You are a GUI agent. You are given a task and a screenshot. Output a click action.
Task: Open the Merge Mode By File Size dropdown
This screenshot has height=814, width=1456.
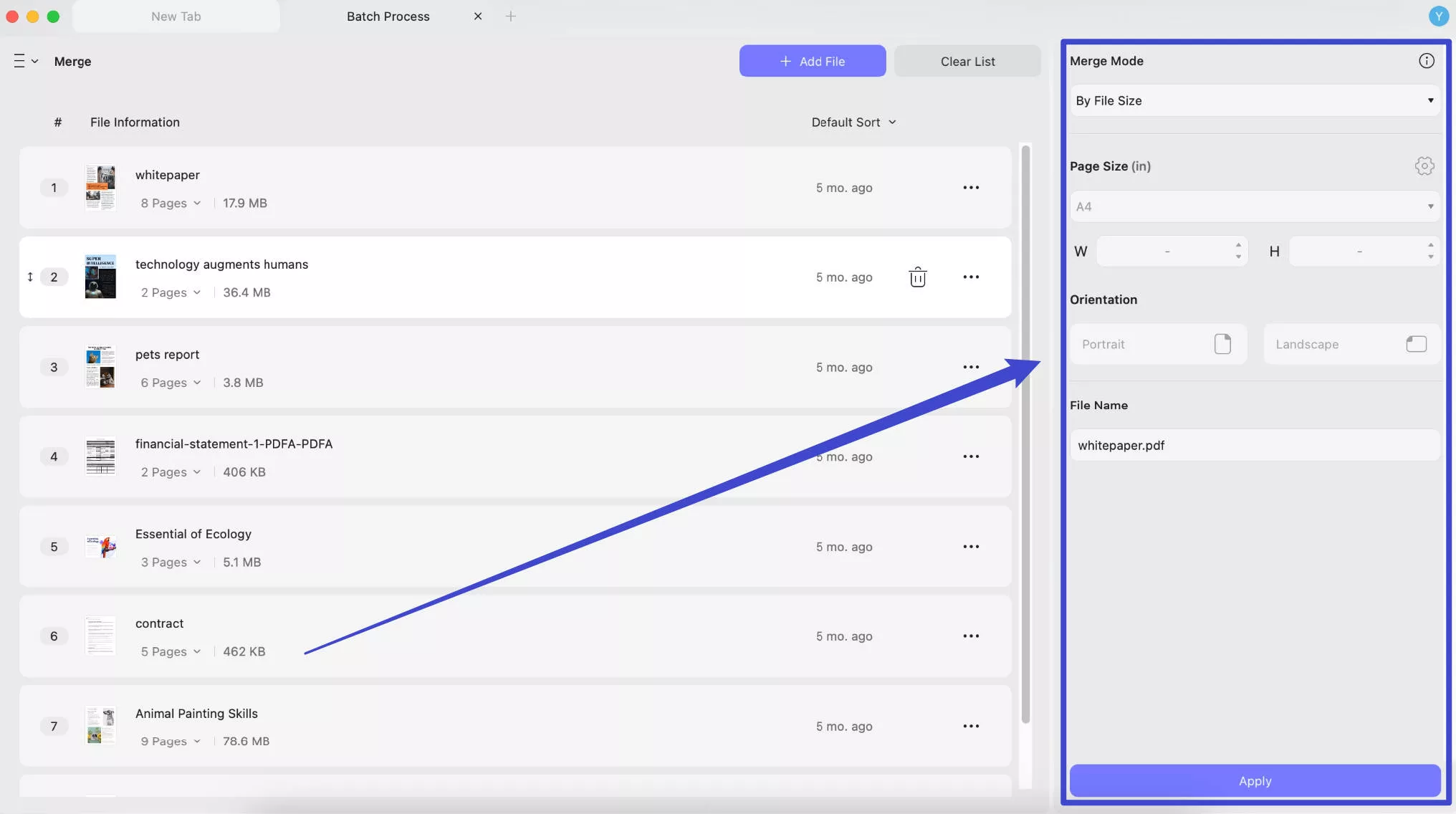click(x=1255, y=100)
